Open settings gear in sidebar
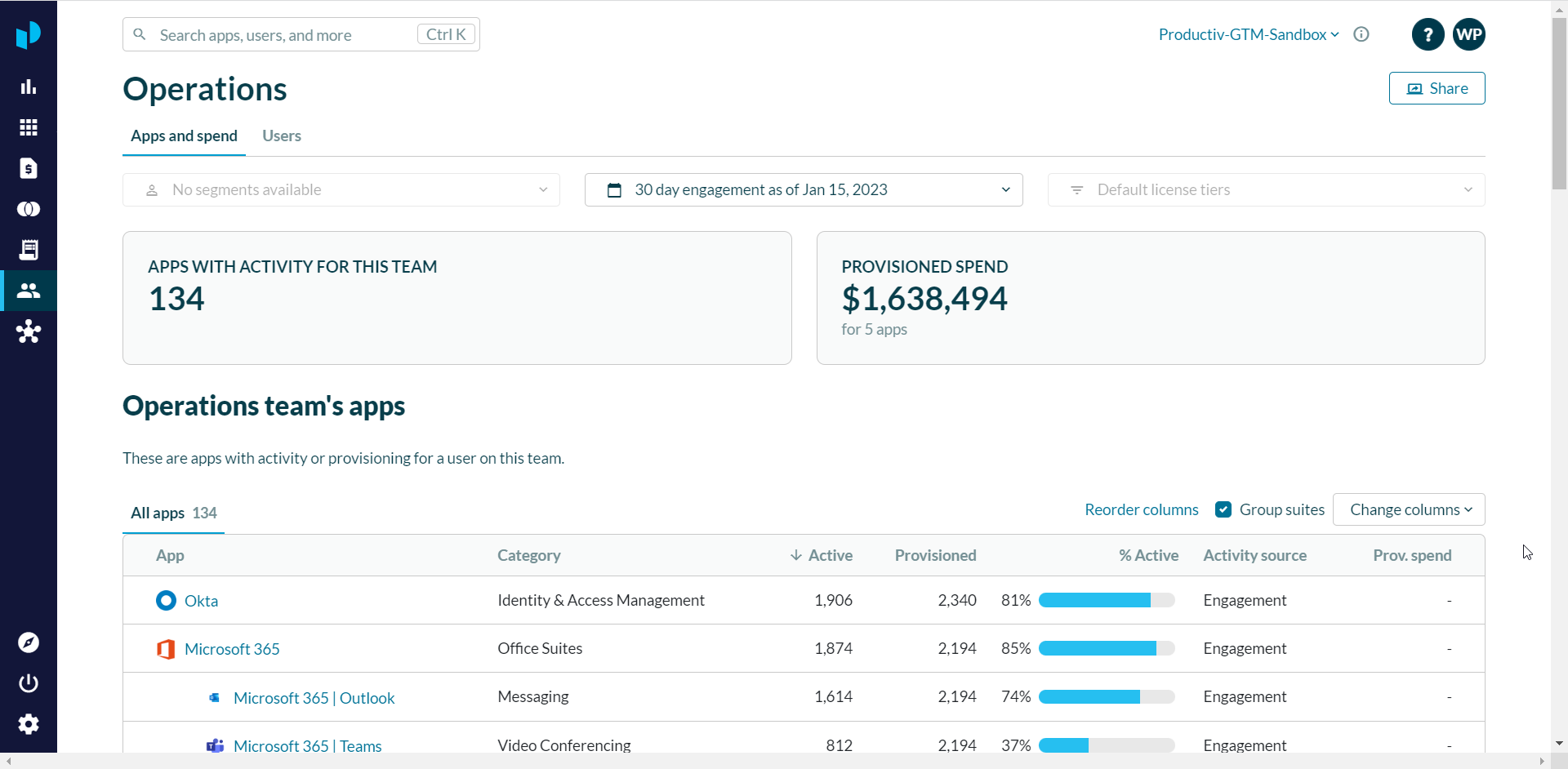The width and height of the screenshot is (1568, 769). tap(29, 724)
